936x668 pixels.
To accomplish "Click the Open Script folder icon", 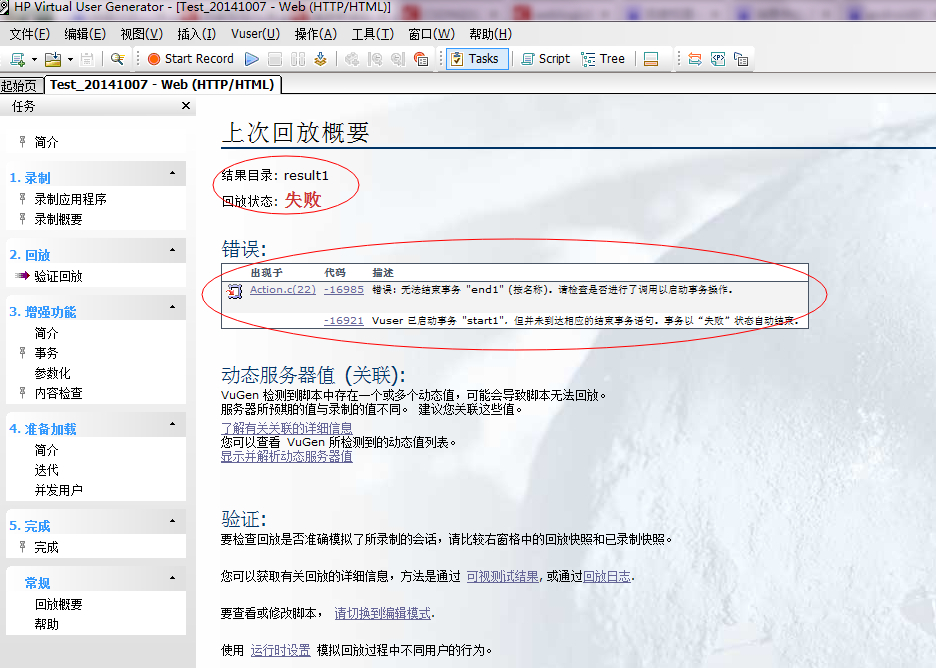I will coord(53,59).
